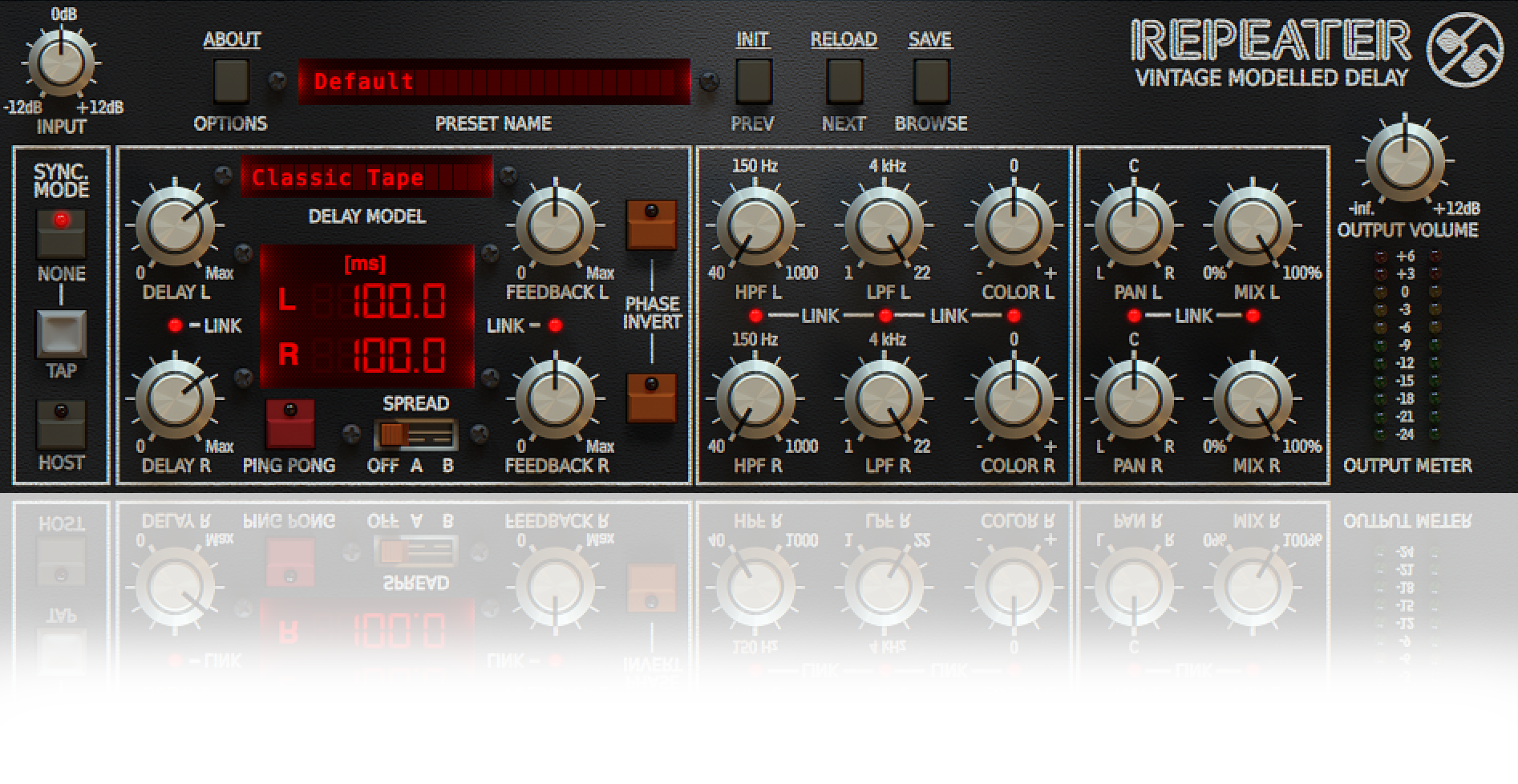Toggle lower Phase Invert orange button
This screenshot has width=1518, height=784.
pos(651,398)
